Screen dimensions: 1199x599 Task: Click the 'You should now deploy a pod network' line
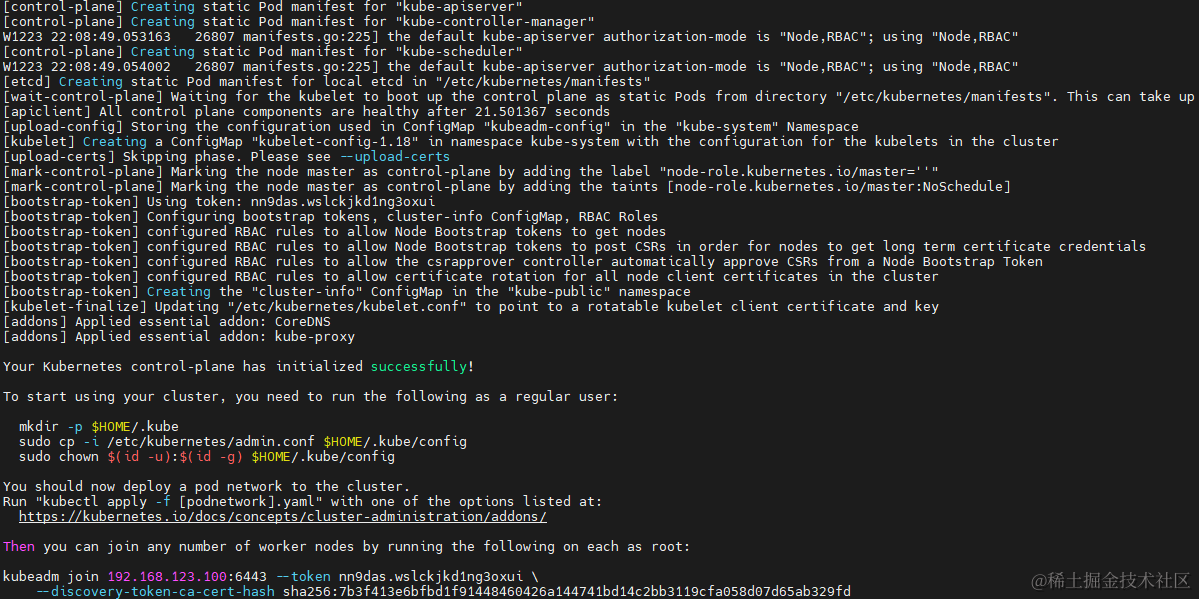206,487
